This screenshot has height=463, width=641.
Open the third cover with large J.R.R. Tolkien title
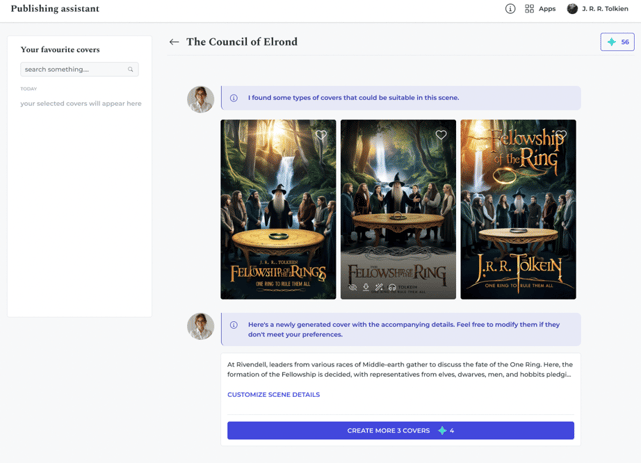pyautogui.click(x=518, y=209)
